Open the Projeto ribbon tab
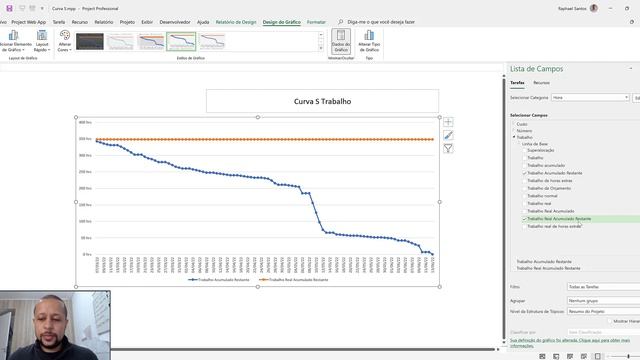 (127, 22)
